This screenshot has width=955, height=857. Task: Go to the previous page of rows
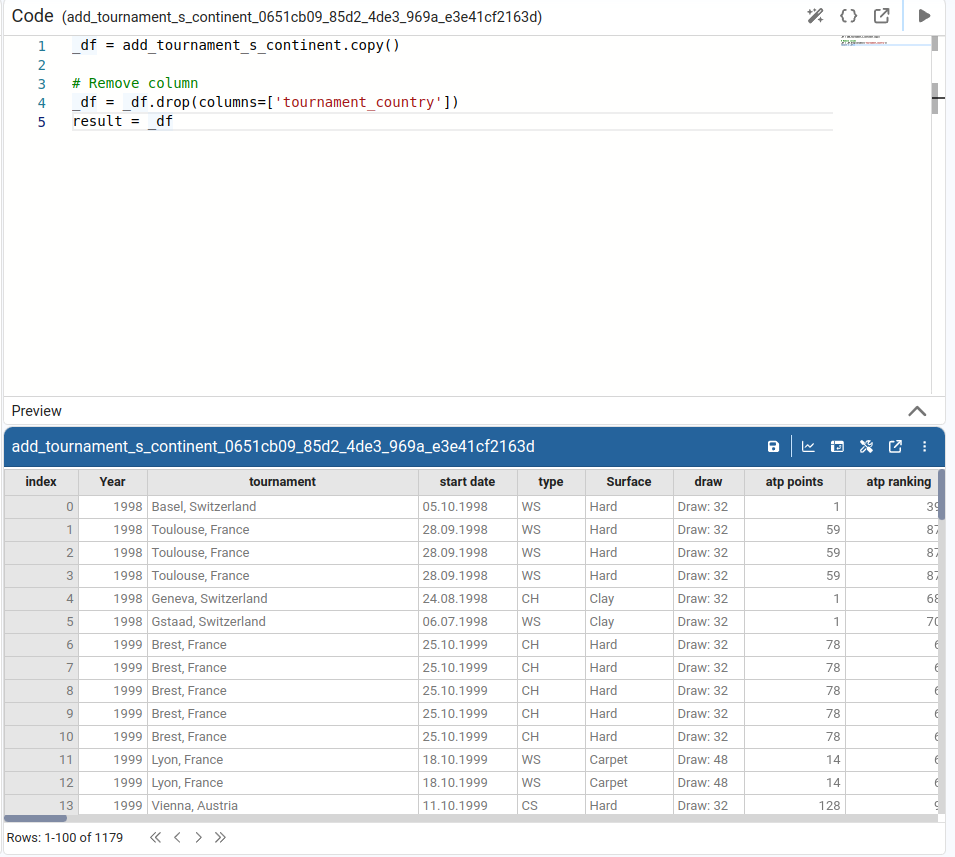click(x=177, y=837)
